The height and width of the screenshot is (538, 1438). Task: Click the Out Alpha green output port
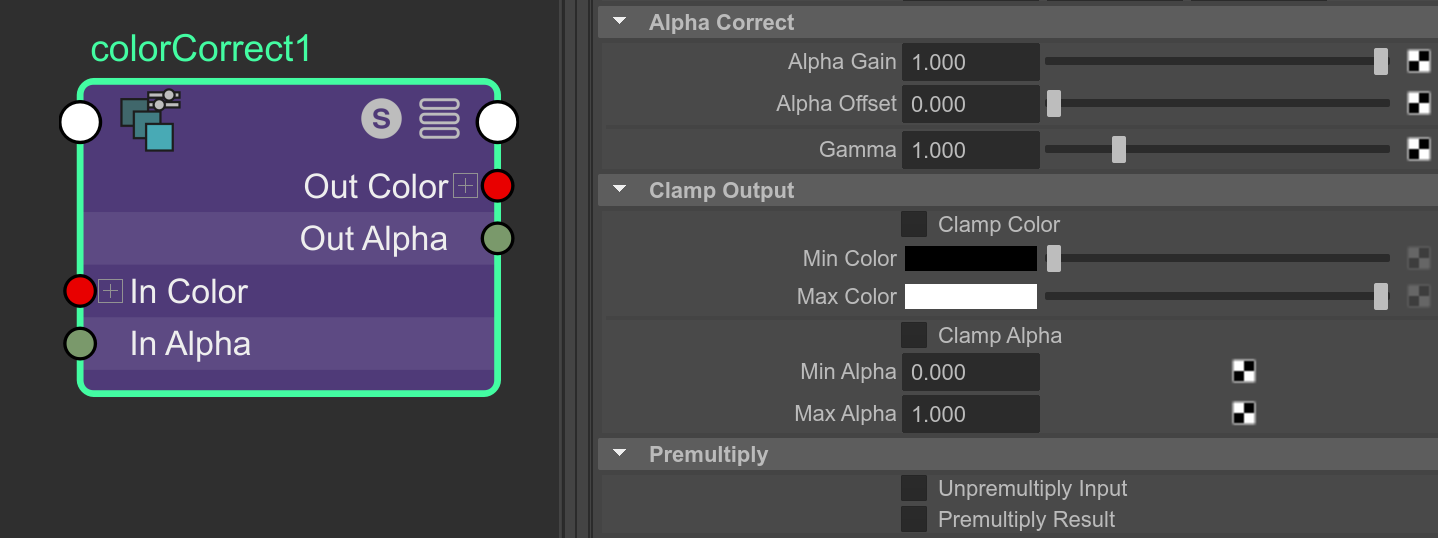coord(497,238)
